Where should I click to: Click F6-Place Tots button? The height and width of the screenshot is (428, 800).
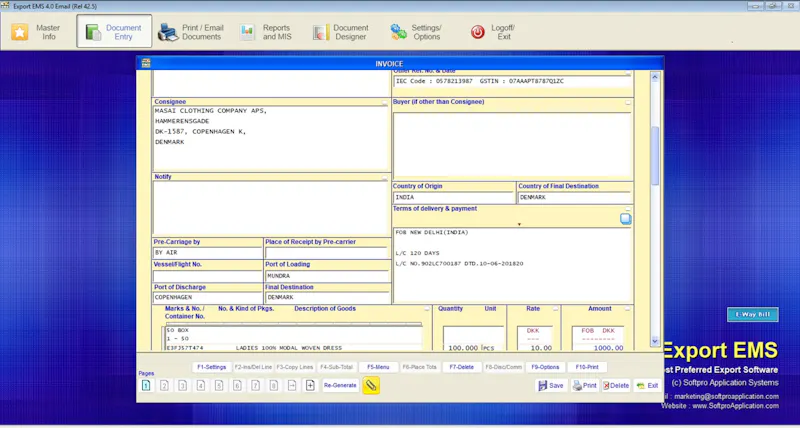tap(420, 367)
